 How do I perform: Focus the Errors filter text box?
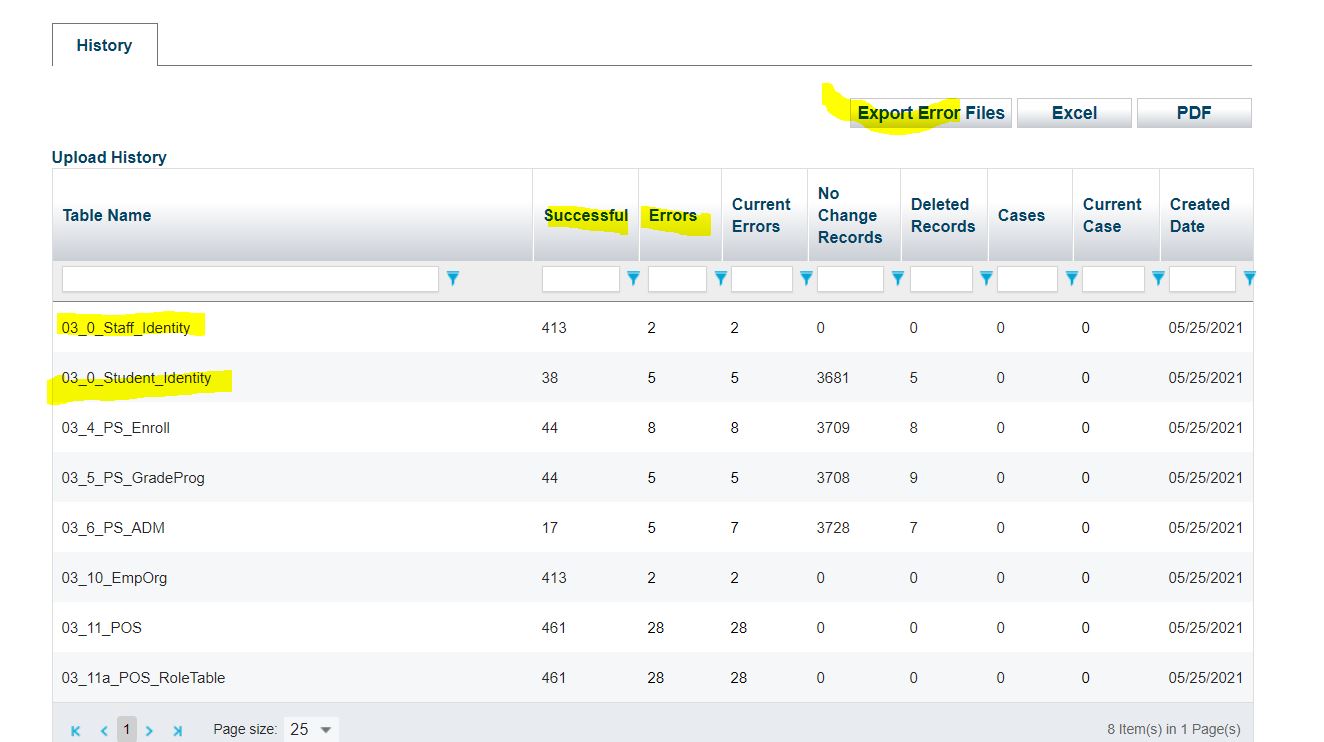[677, 279]
